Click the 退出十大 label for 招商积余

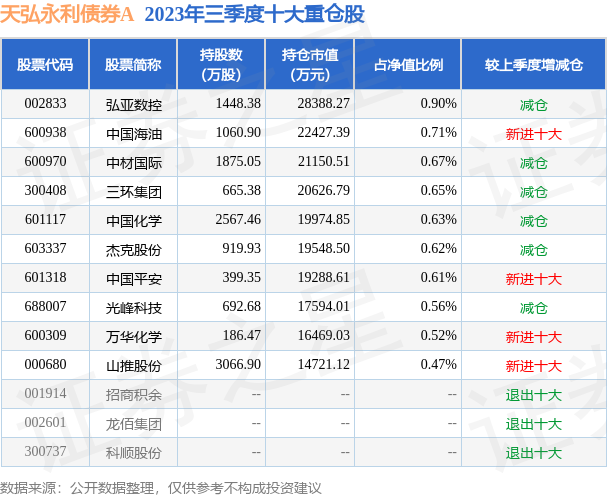pyautogui.click(x=533, y=395)
